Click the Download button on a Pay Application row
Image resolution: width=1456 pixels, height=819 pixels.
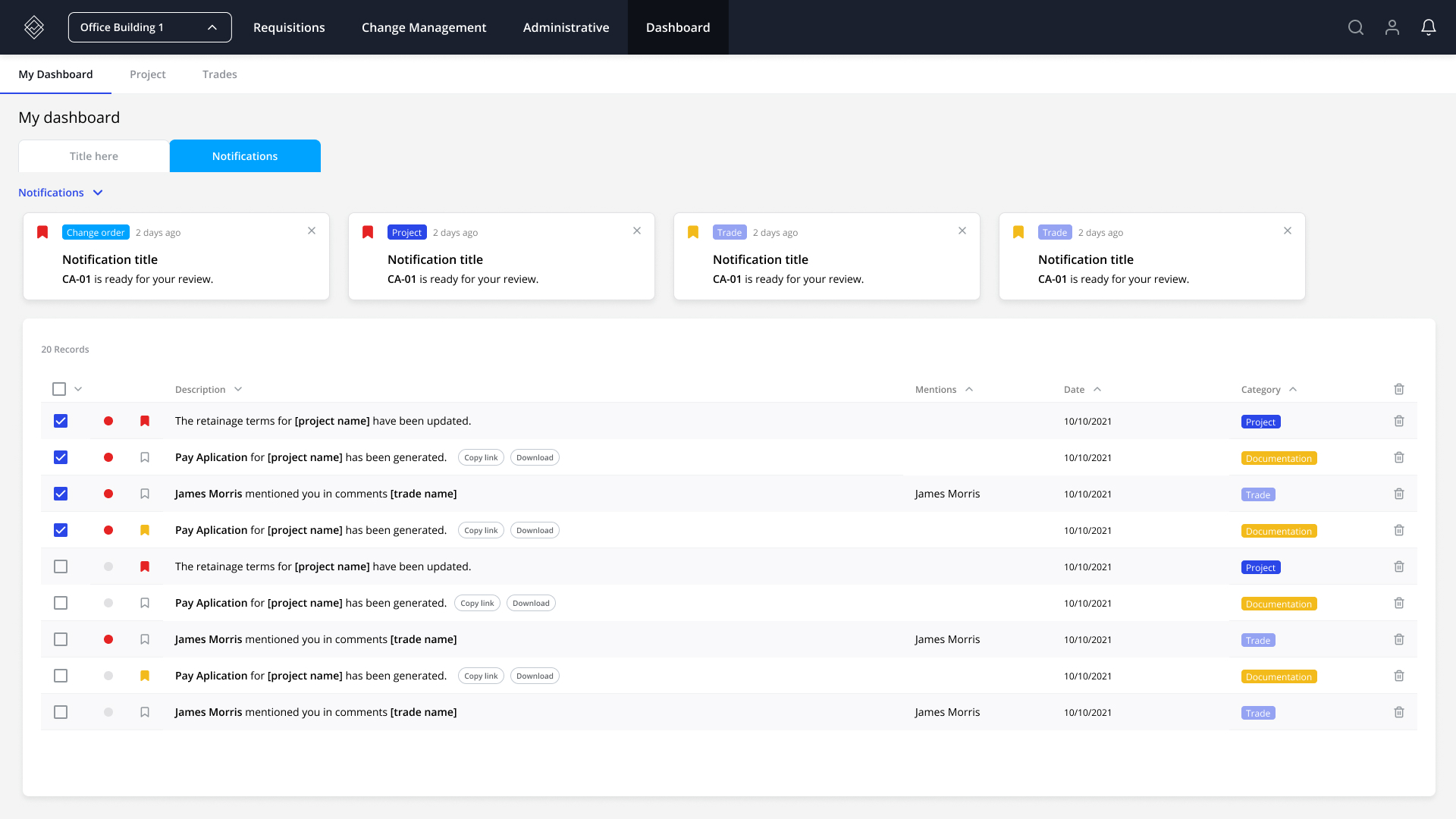(x=535, y=457)
